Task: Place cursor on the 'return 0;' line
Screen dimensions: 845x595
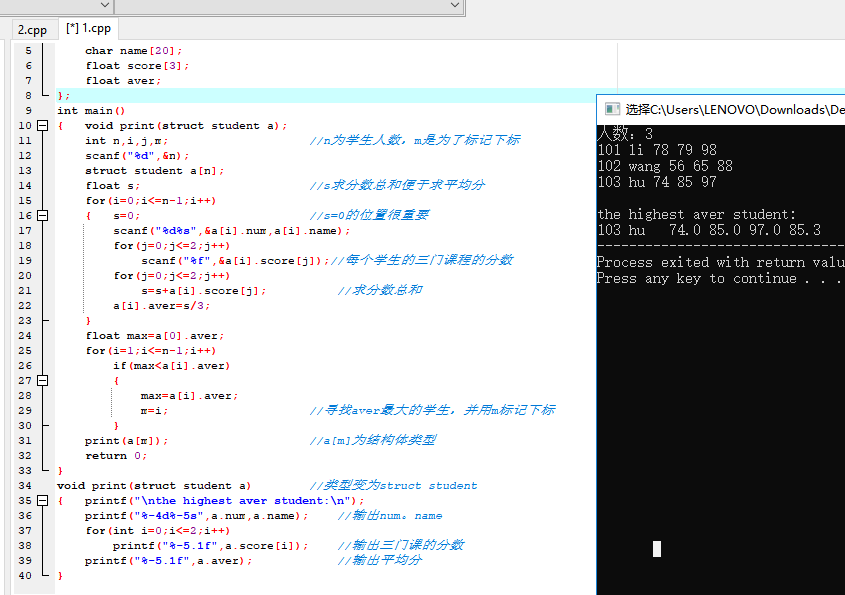Action: click(x=106, y=456)
